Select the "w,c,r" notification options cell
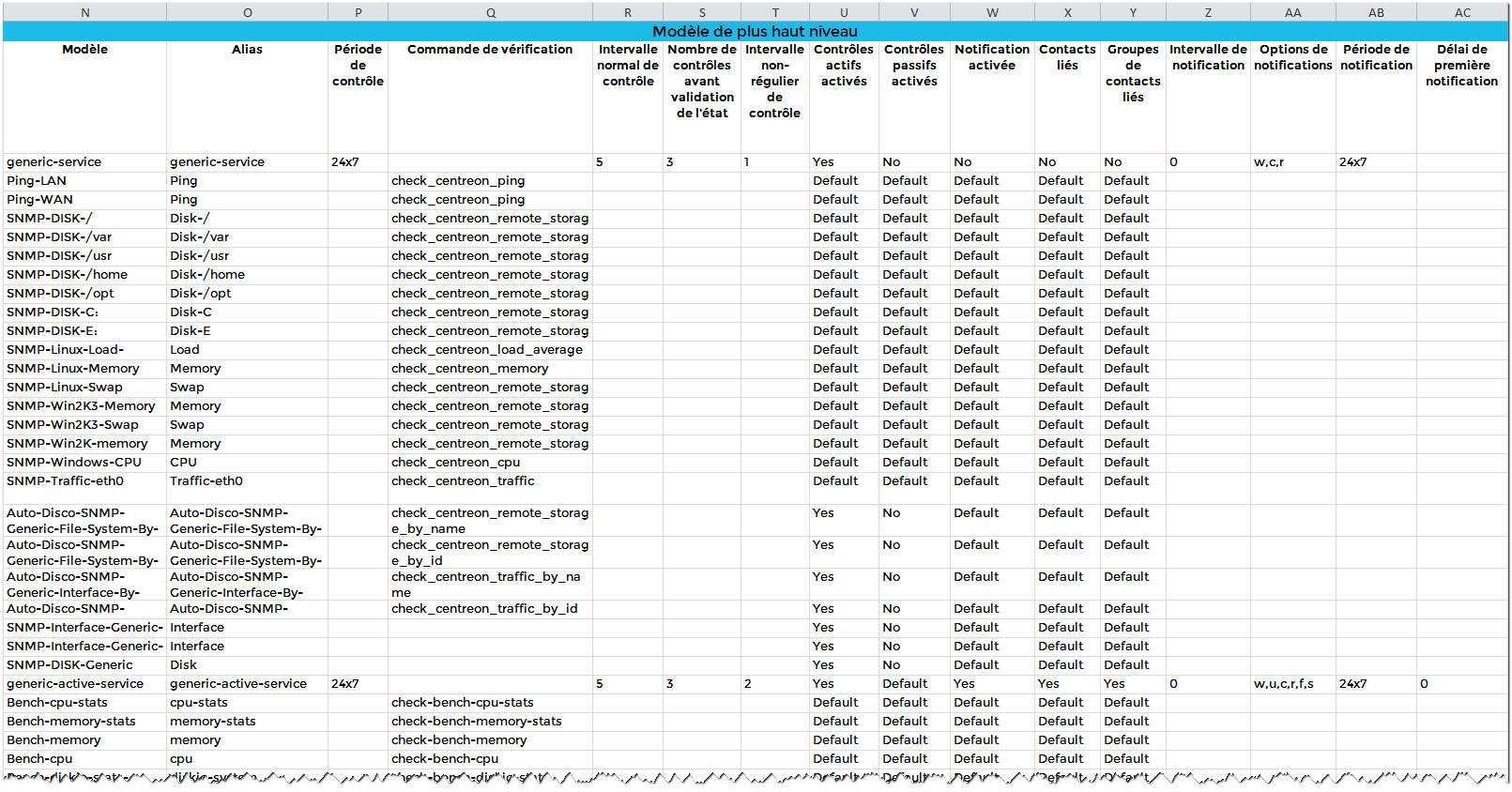 click(x=1269, y=162)
